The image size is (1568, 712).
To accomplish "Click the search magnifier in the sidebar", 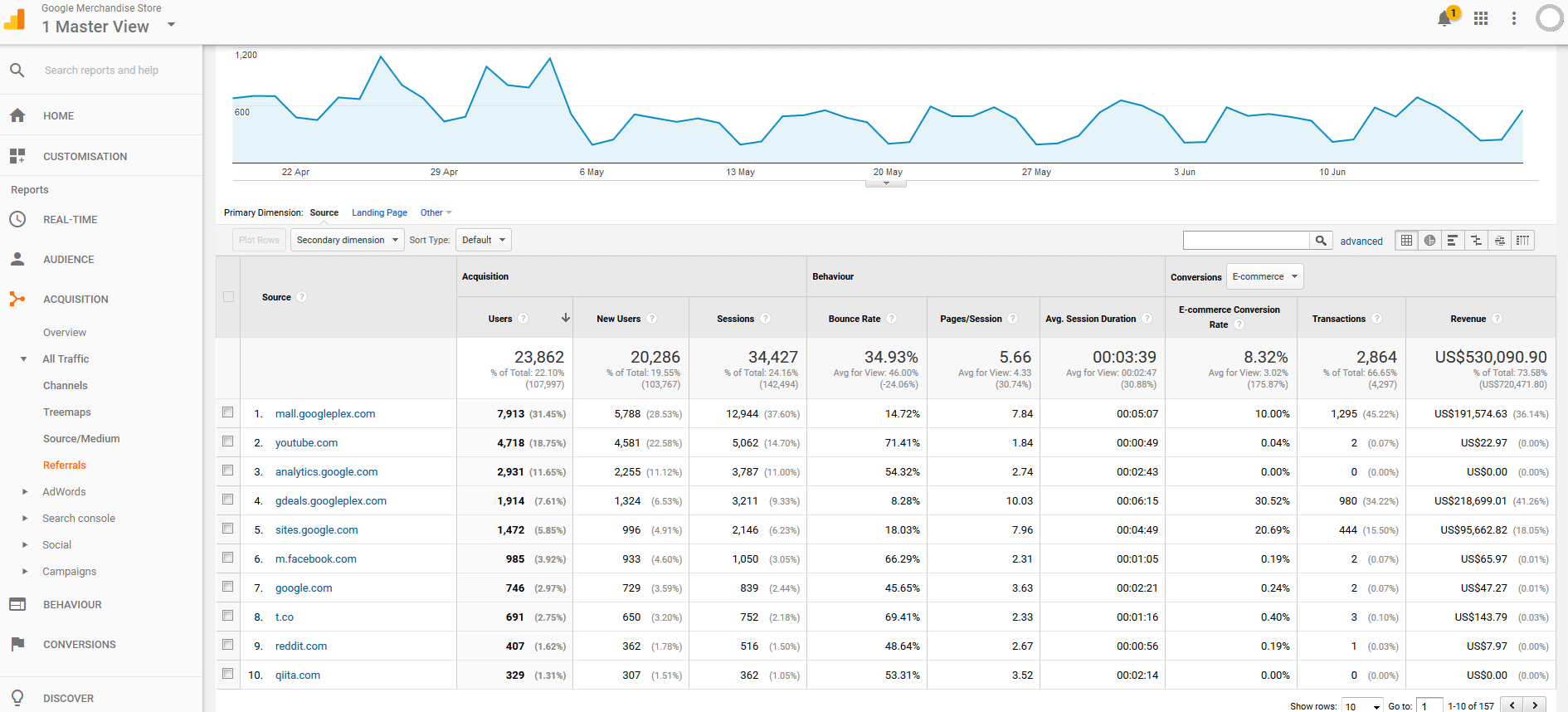I will (x=17, y=71).
